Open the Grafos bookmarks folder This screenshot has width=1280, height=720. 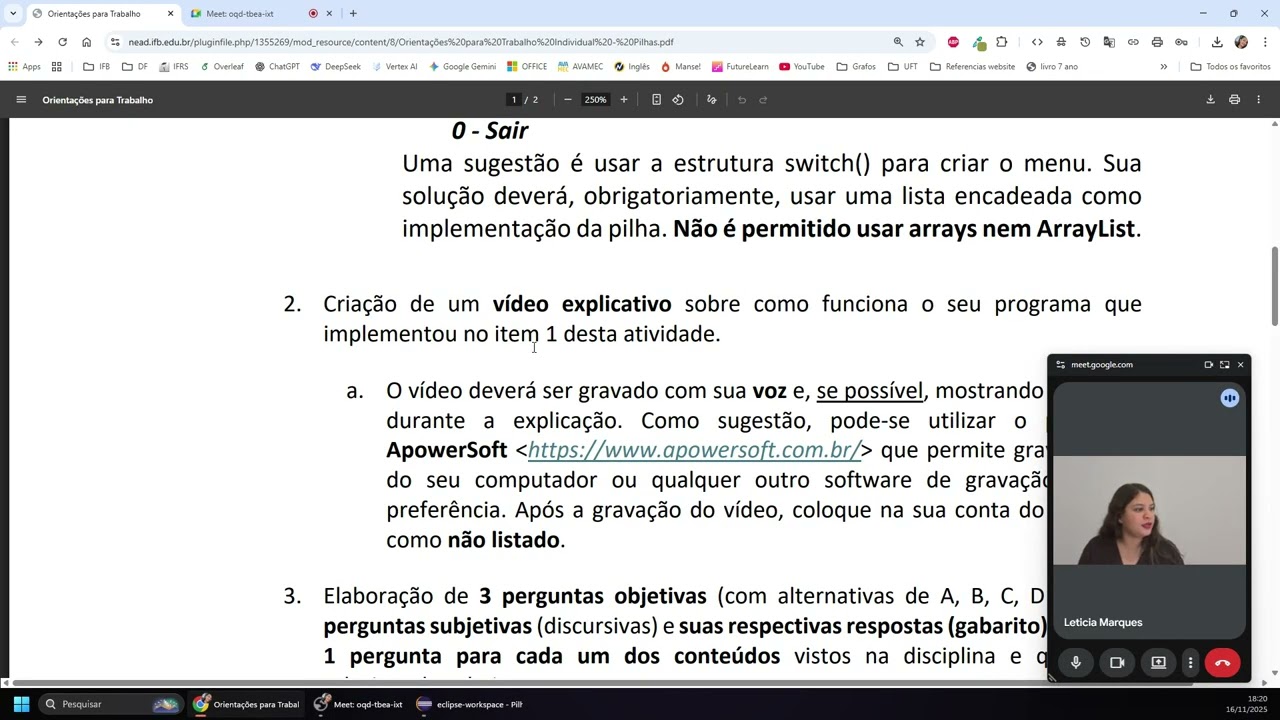(x=856, y=67)
